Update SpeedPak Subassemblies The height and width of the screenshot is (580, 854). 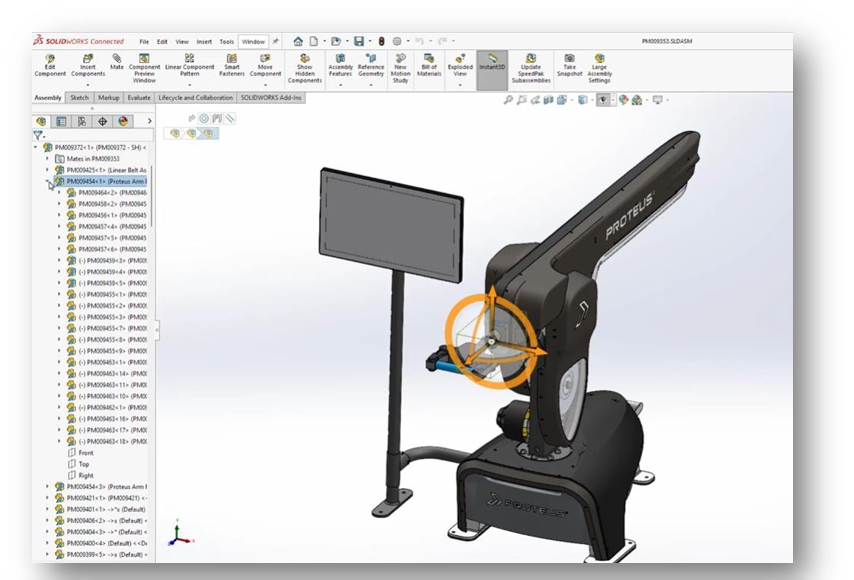point(531,68)
